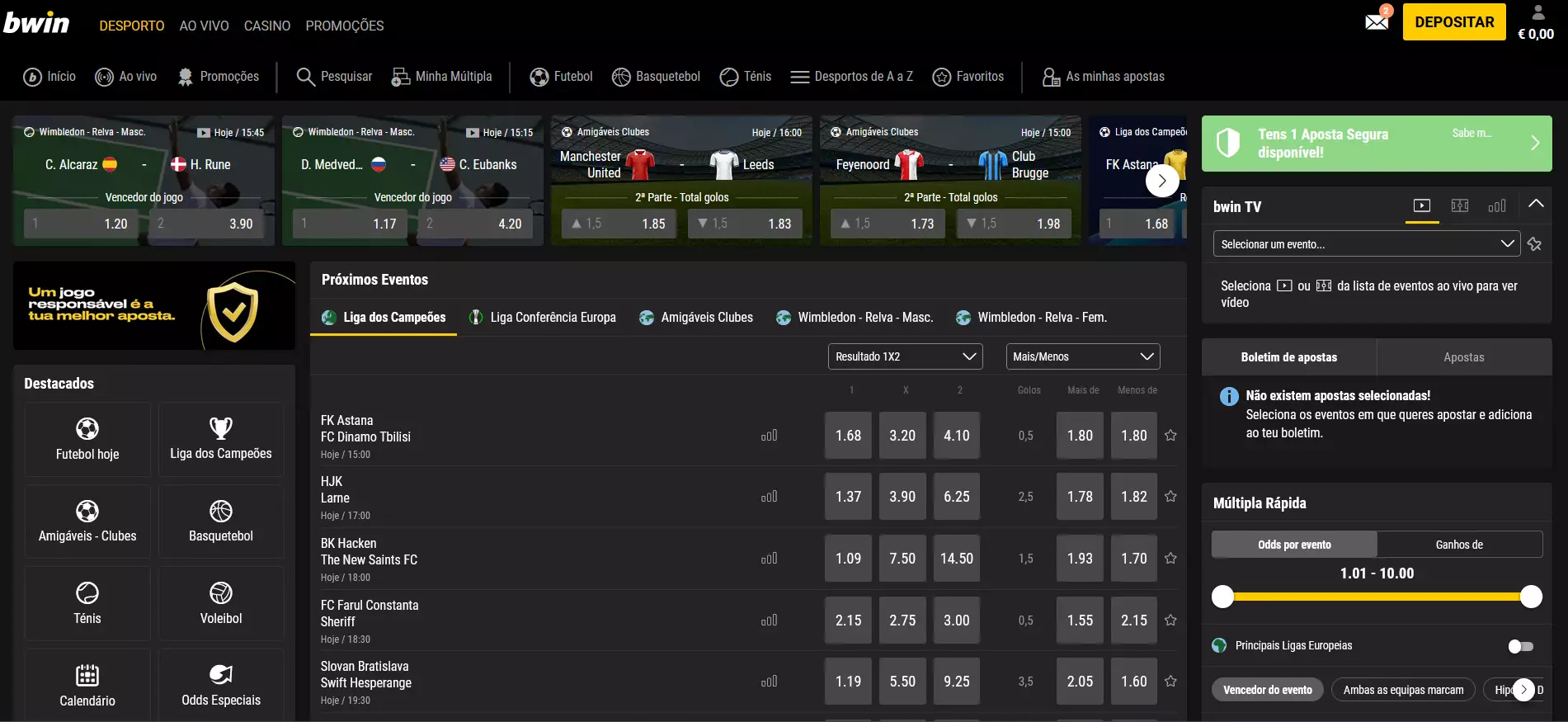Open Futebol hoje highlight tile

(87, 439)
